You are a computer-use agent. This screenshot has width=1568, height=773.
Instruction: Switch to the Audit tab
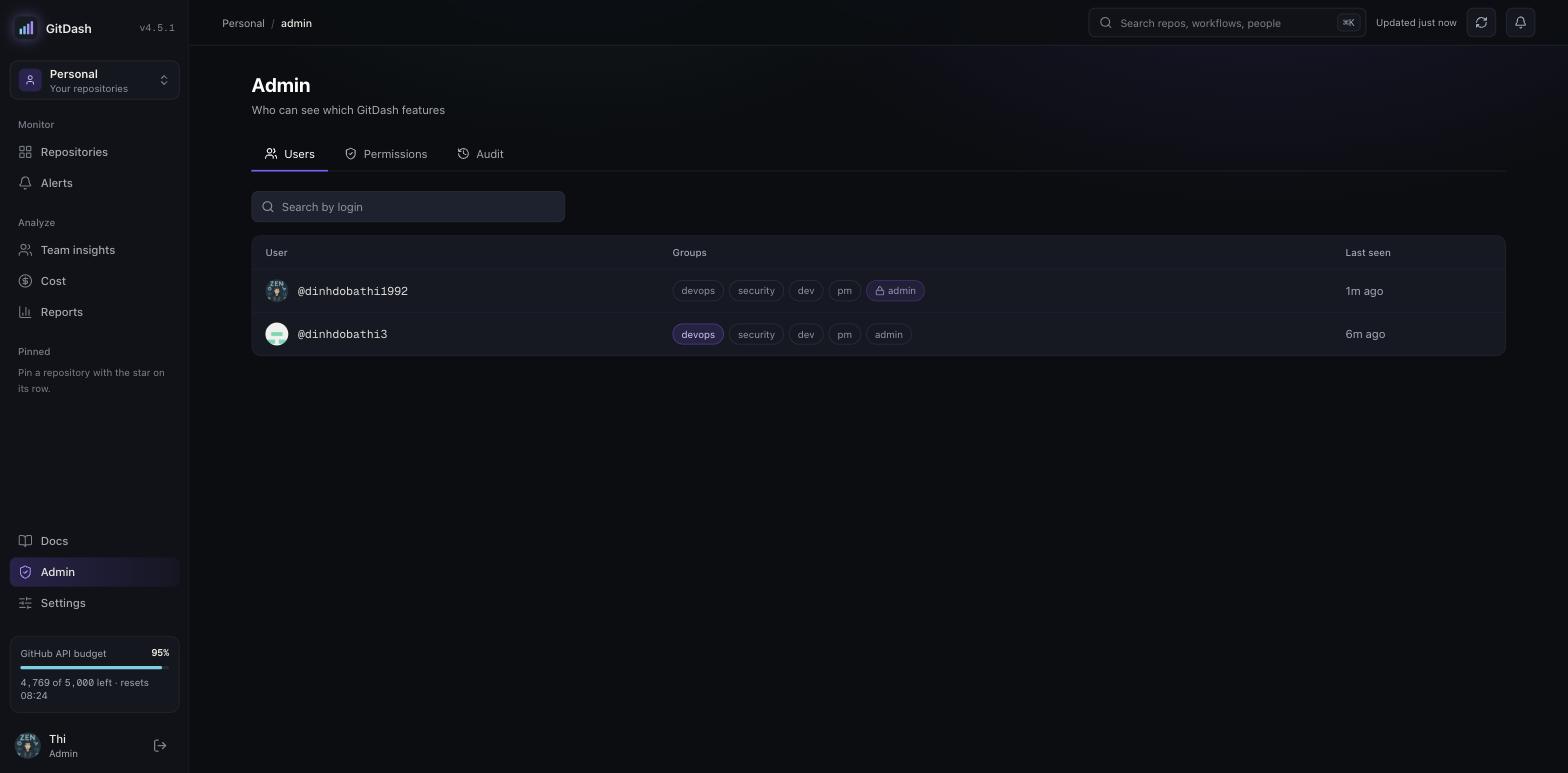[480, 154]
